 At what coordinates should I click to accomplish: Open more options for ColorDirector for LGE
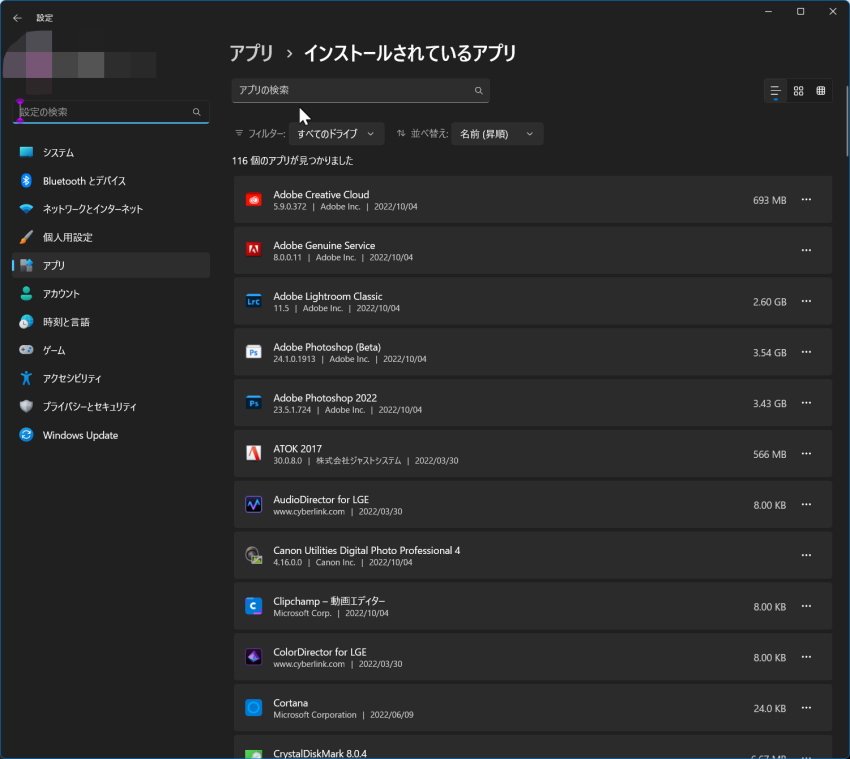coord(807,657)
